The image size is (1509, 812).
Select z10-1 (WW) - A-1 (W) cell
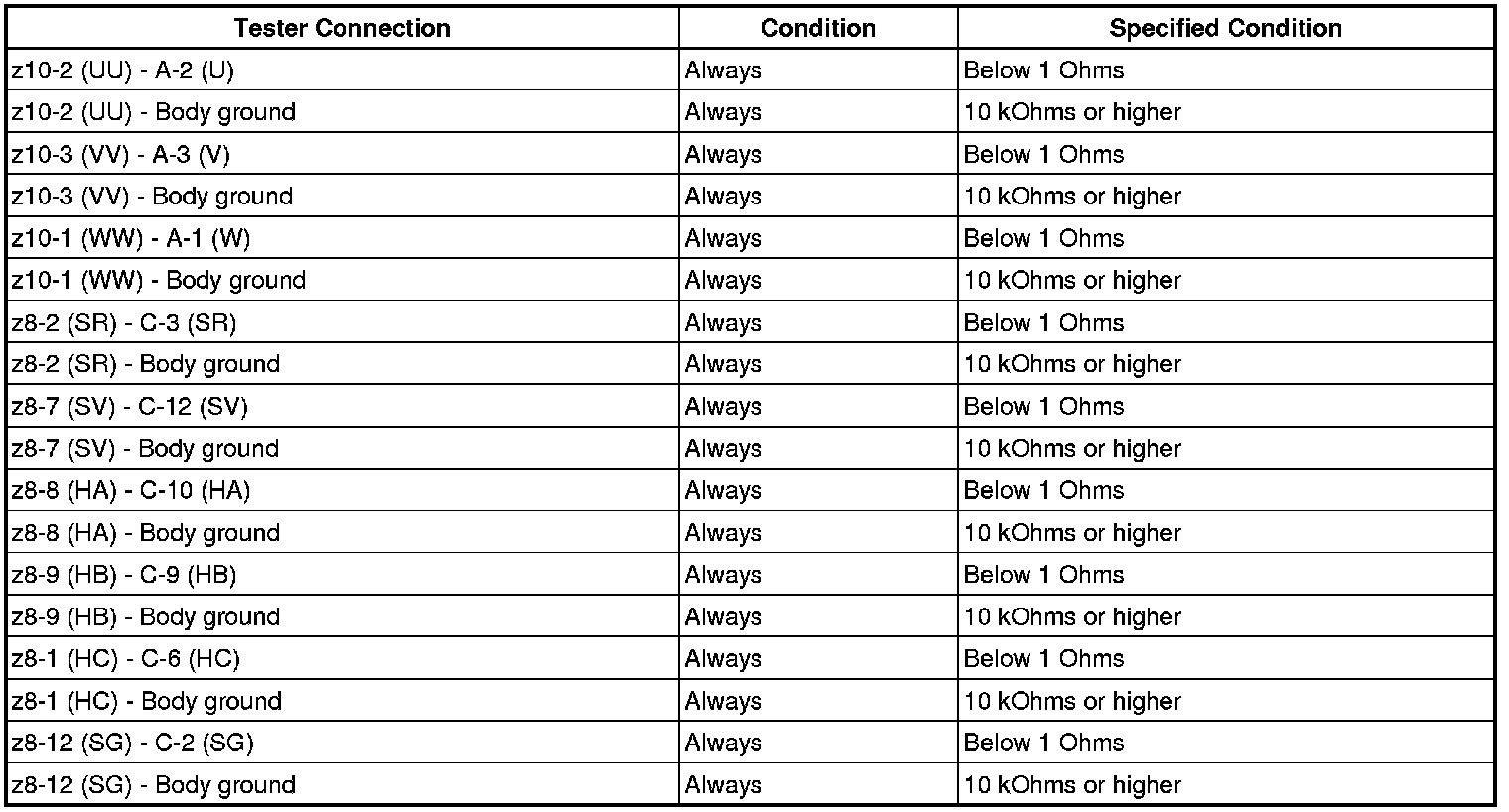343,238
